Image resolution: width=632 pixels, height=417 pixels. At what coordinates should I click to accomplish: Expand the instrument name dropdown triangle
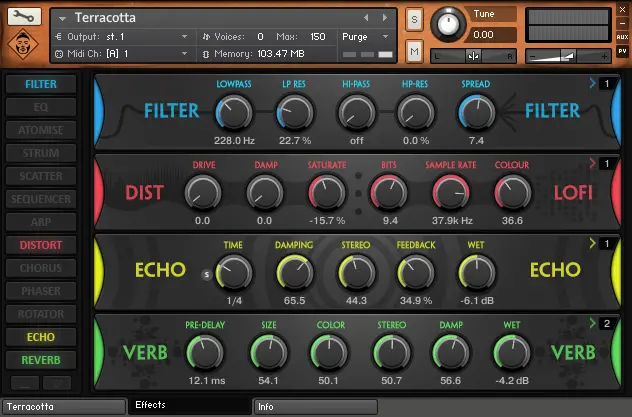point(62,19)
